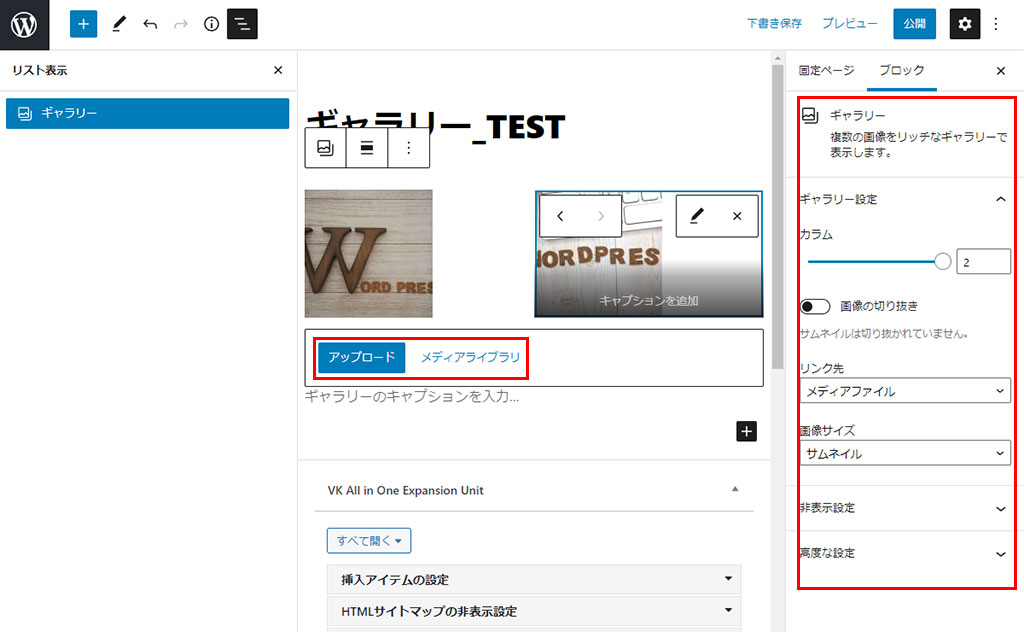Screen dimensions: 1024x632
Task: Toggle the 画像の切り抜き switch
Action: pos(815,306)
